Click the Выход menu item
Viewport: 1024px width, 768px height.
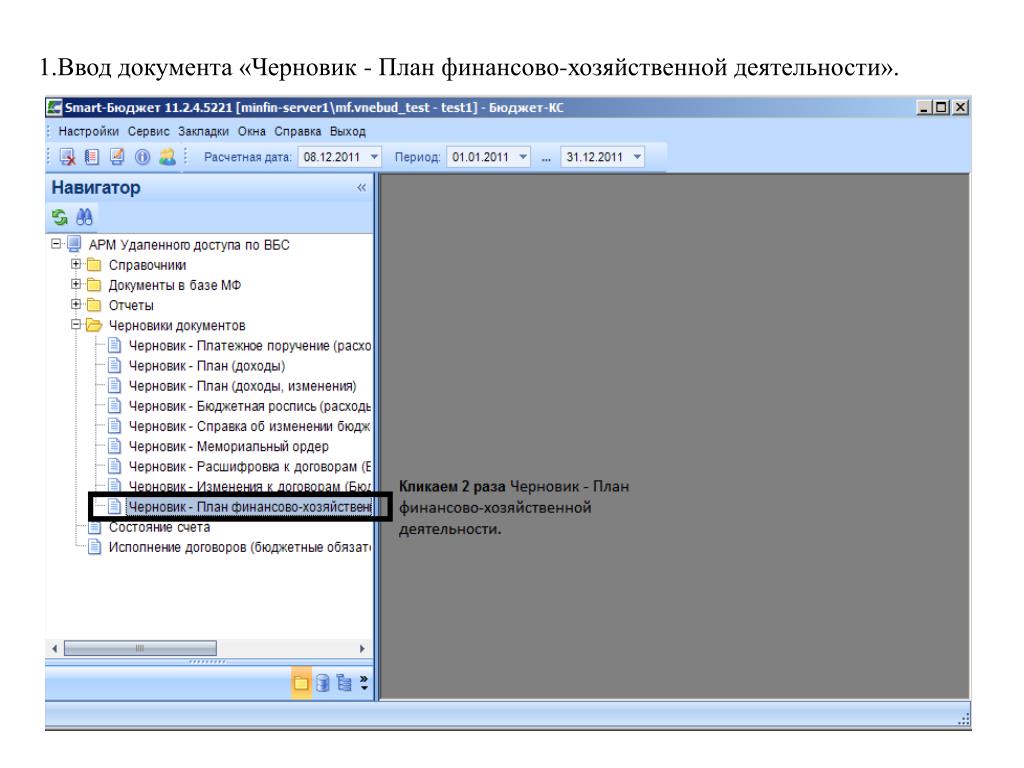347,131
